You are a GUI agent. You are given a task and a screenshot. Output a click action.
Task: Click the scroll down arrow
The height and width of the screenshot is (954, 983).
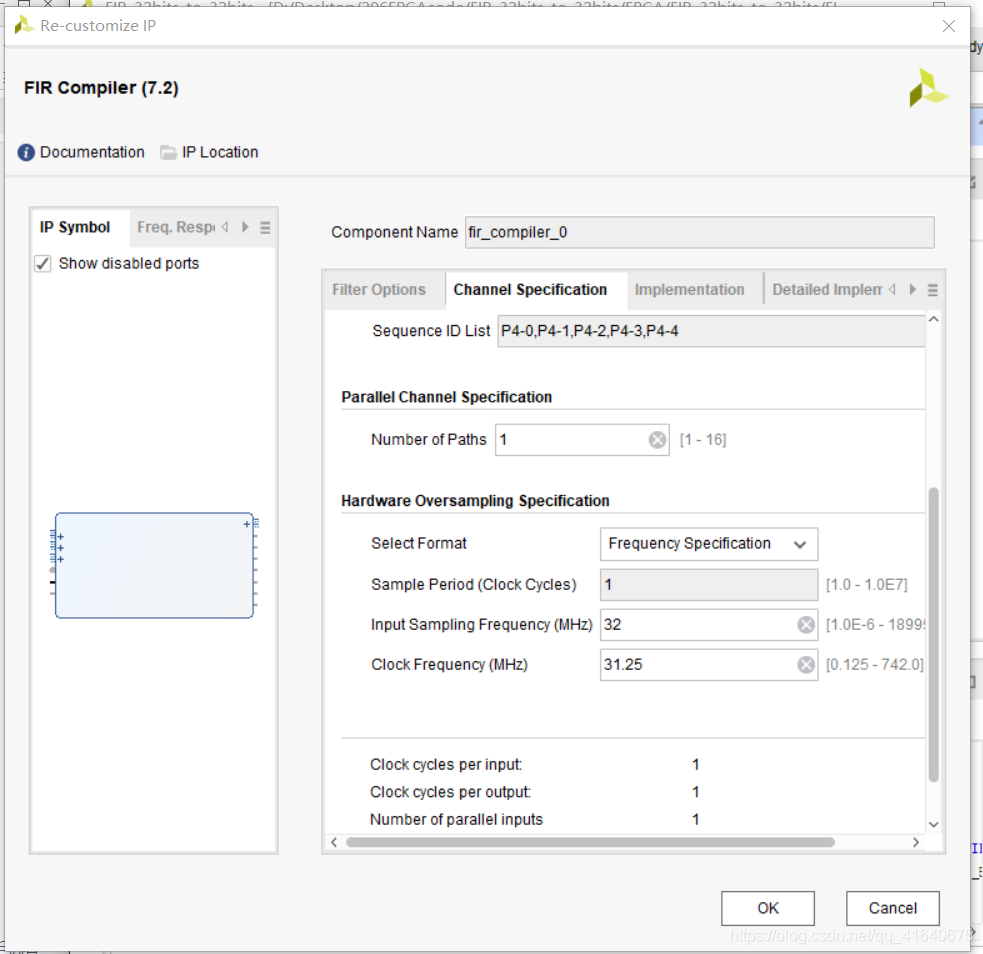(933, 825)
